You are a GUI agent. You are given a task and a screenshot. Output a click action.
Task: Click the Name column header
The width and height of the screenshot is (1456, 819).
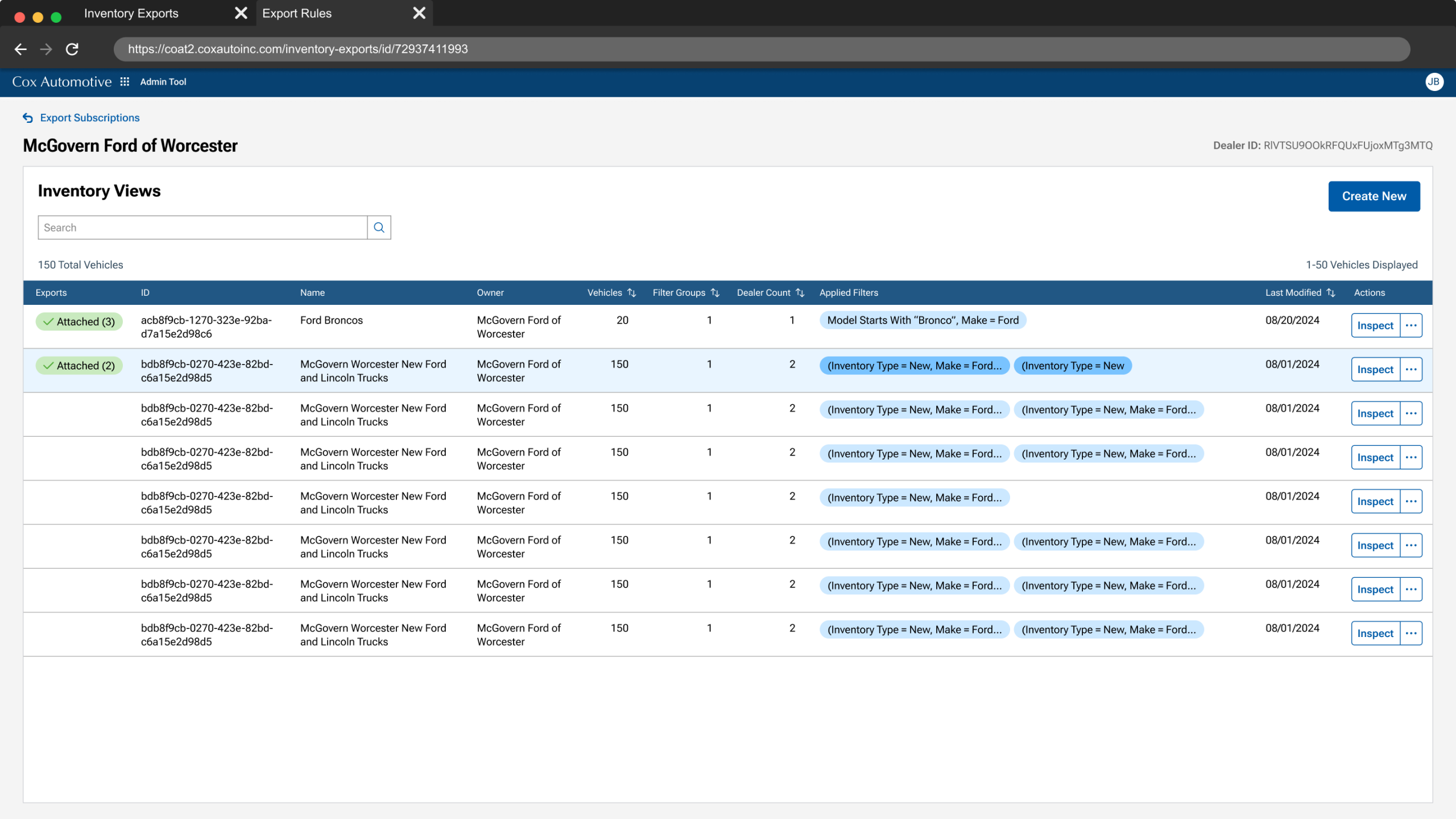[x=312, y=292]
